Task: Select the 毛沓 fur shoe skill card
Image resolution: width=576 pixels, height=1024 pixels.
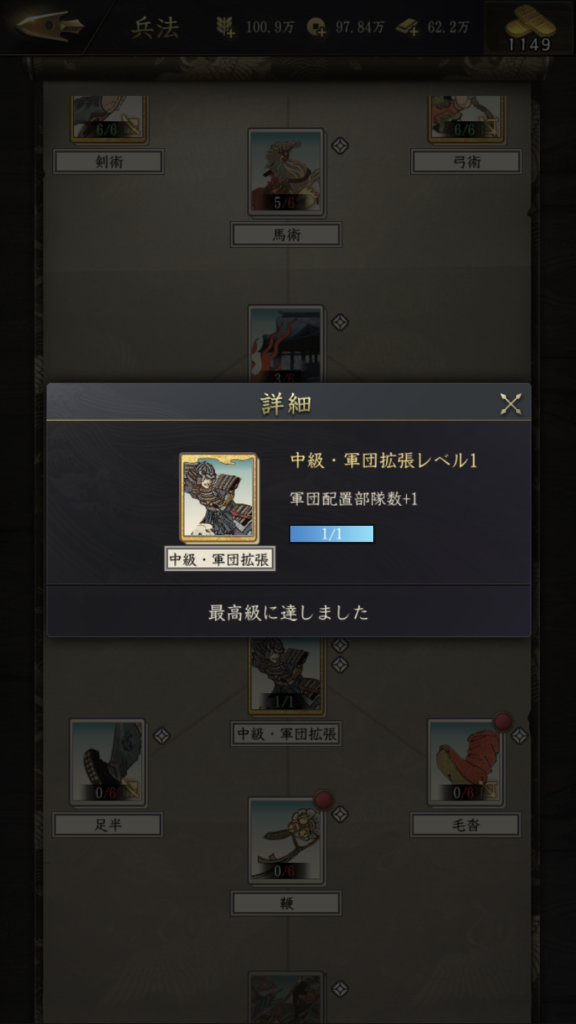Action: [466, 763]
